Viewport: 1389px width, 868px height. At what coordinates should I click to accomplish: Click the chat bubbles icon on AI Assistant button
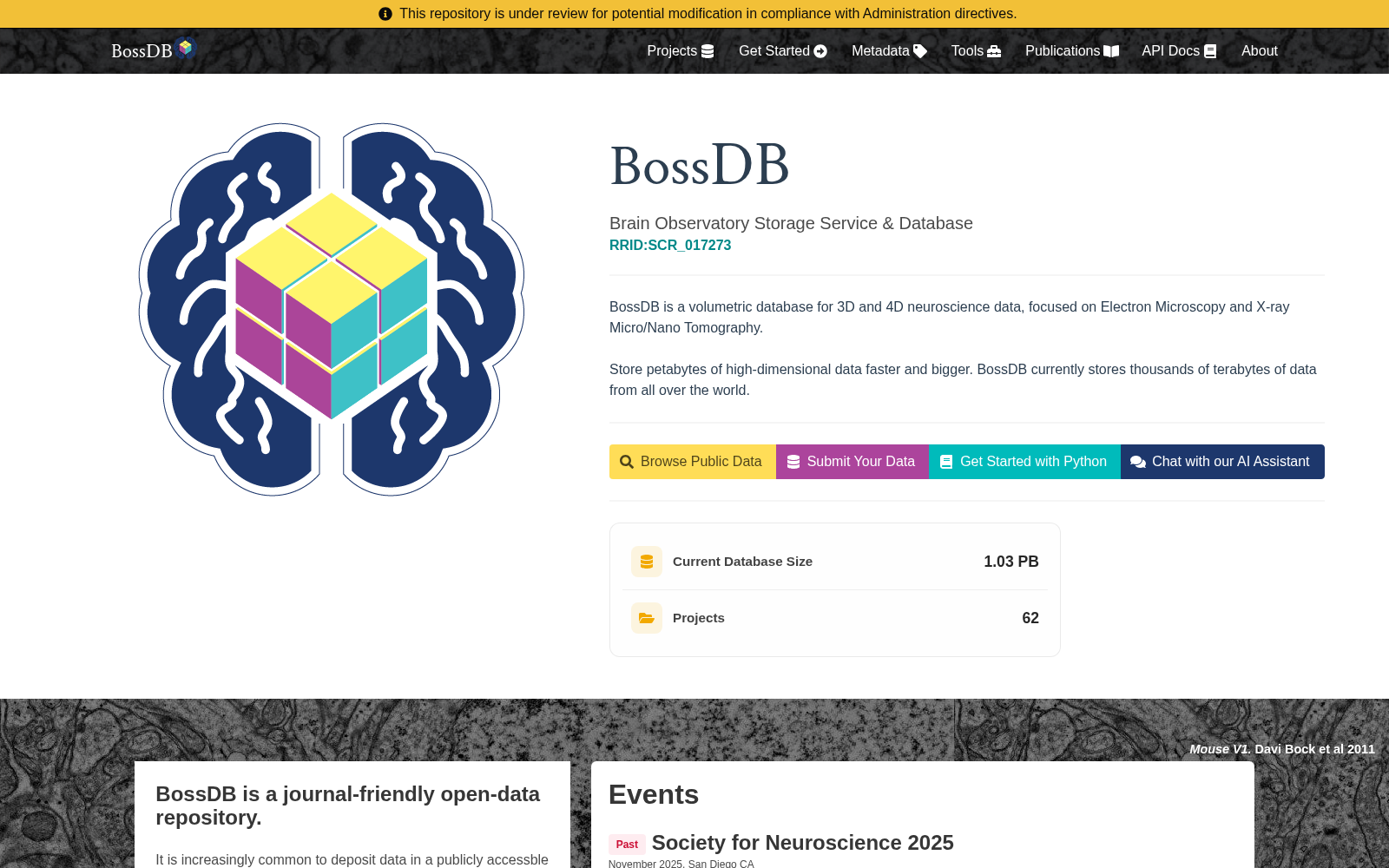click(1138, 462)
